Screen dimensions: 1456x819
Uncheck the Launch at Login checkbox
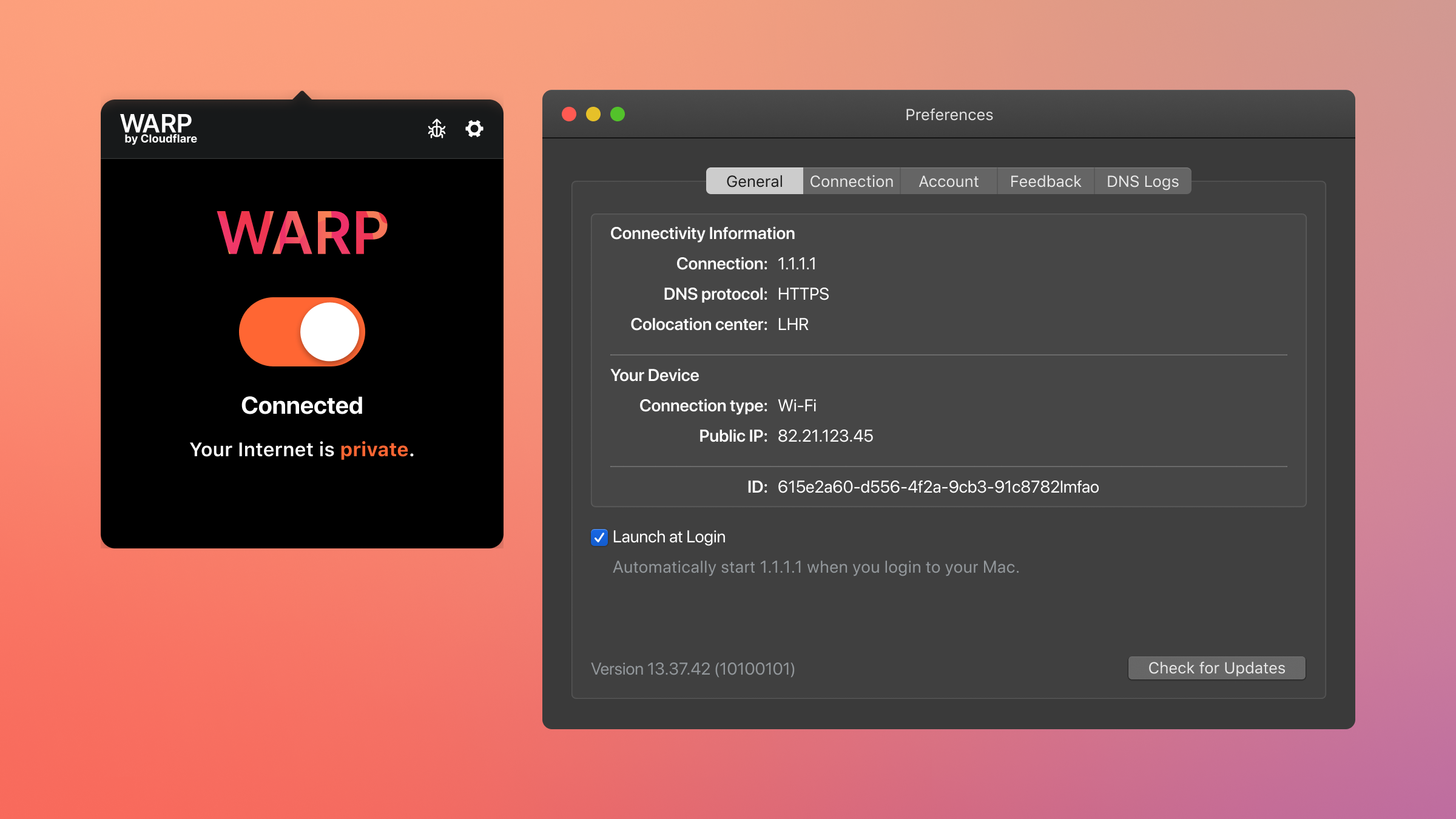click(599, 537)
